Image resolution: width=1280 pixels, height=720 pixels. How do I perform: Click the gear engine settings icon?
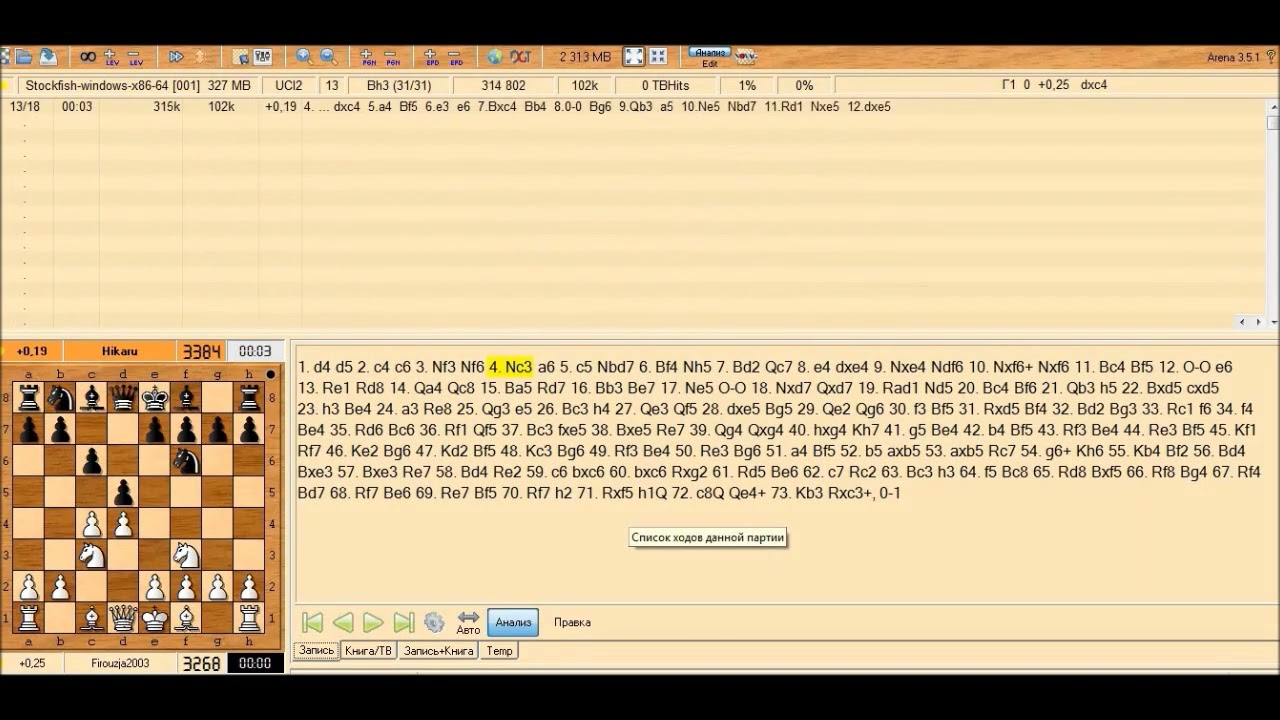pyautogui.click(x=434, y=623)
